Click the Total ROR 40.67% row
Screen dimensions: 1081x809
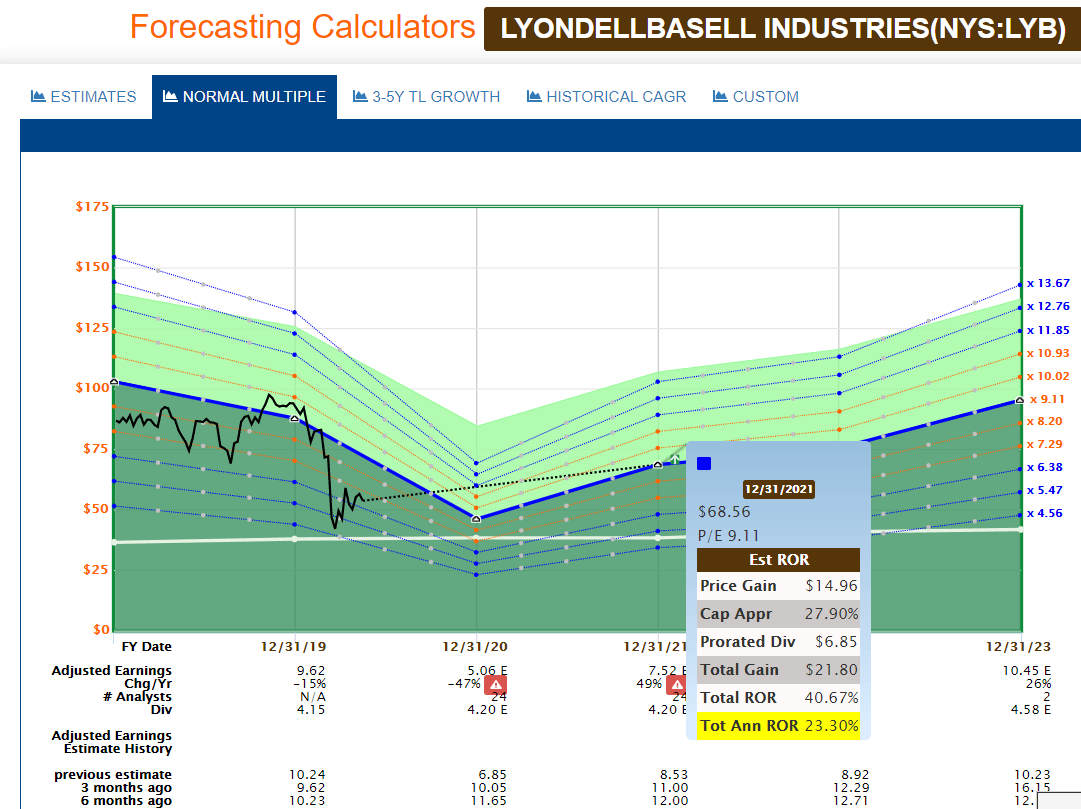(778, 698)
